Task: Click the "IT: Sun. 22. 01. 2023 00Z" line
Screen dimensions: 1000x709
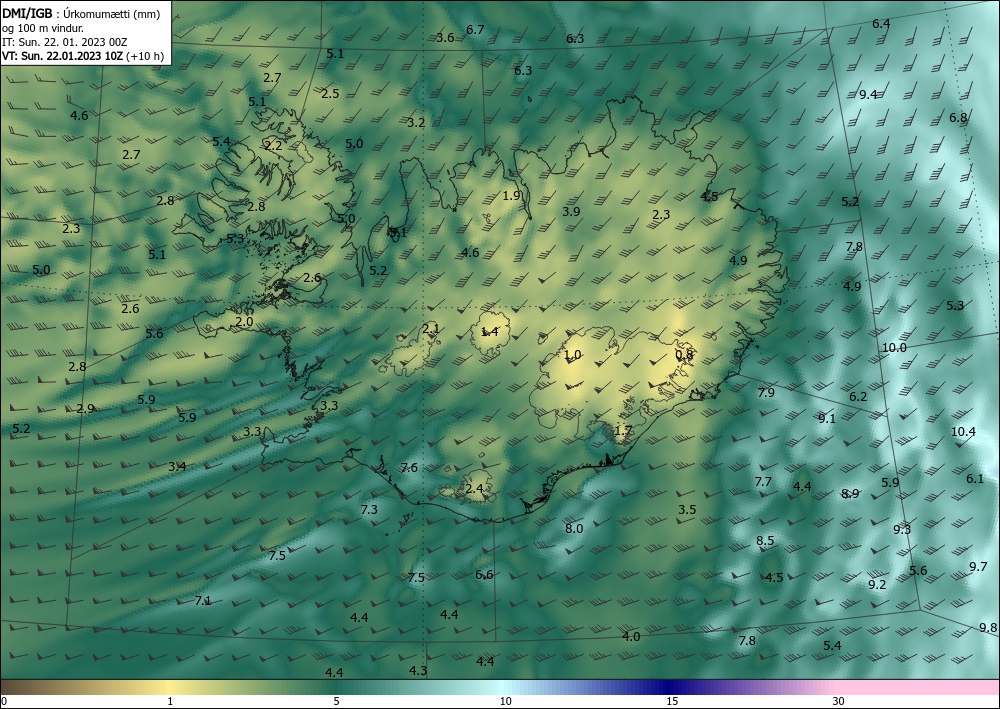Action: point(64,42)
